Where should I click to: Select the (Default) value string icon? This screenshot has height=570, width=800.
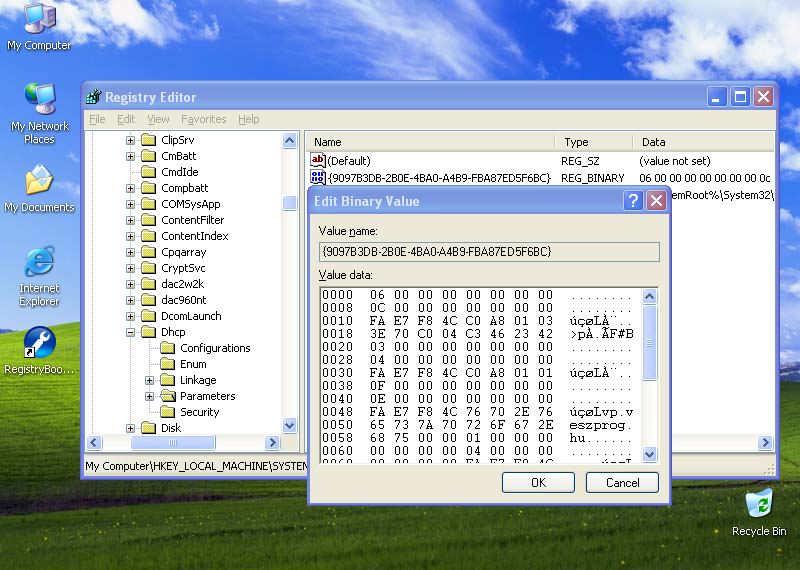[317, 160]
